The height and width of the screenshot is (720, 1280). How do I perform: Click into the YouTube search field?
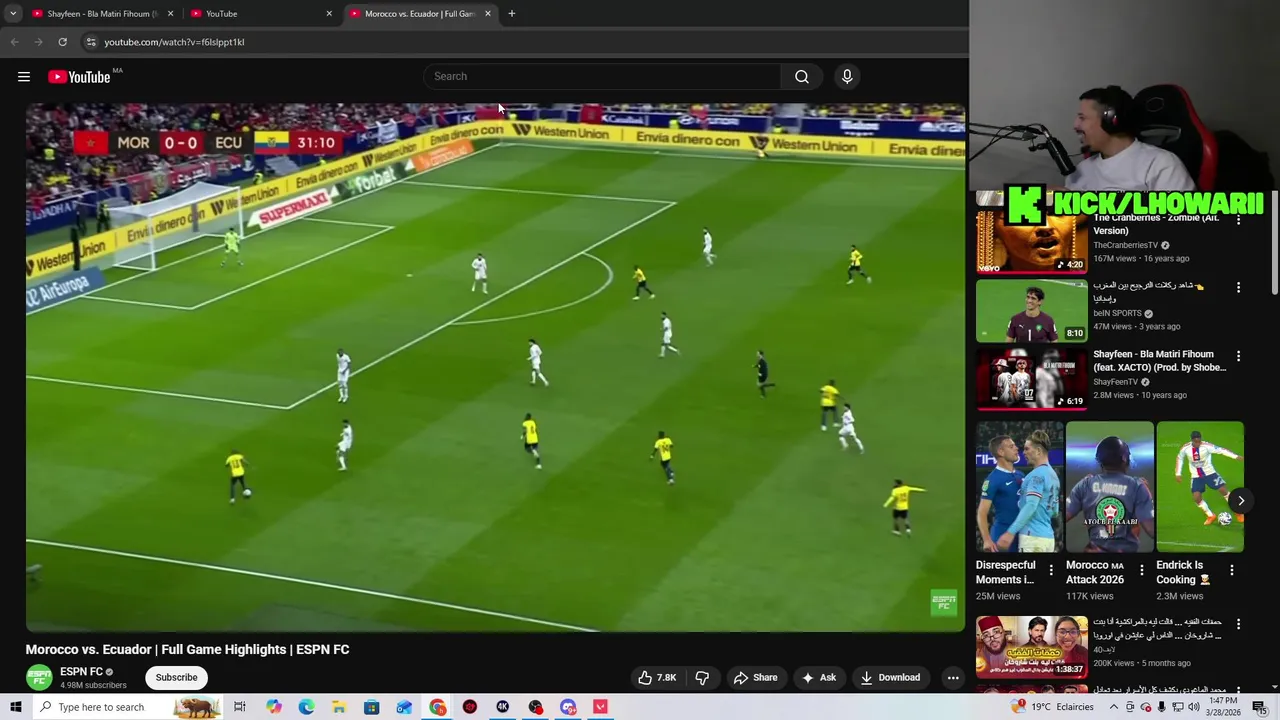coord(603,77)
